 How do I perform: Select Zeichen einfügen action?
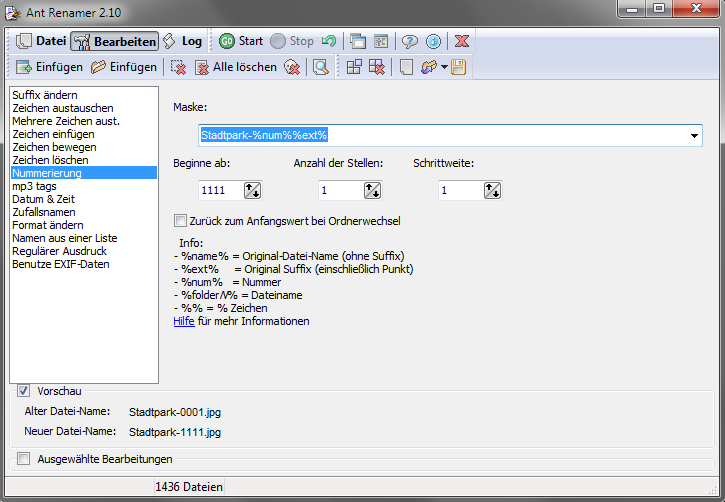84,134
